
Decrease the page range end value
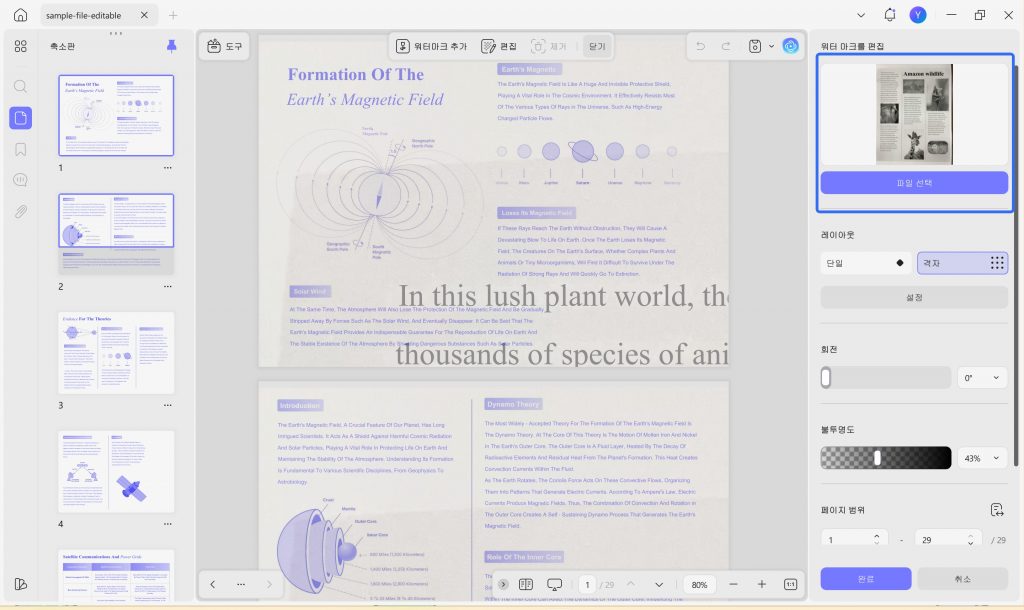[970, 543]
